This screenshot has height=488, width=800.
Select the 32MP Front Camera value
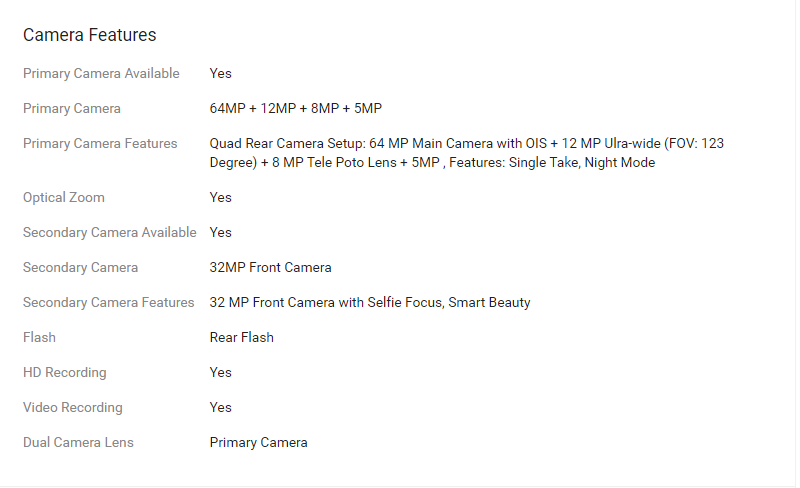270,267
